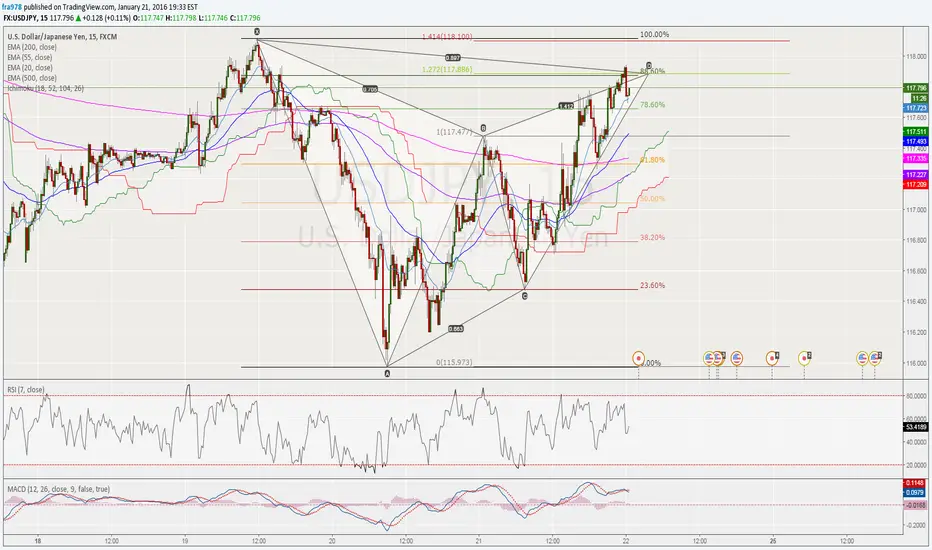The height and width of the screenshot is (550, 932).
Task: Click date 19 on the time axis
Action: pos(185,541)
